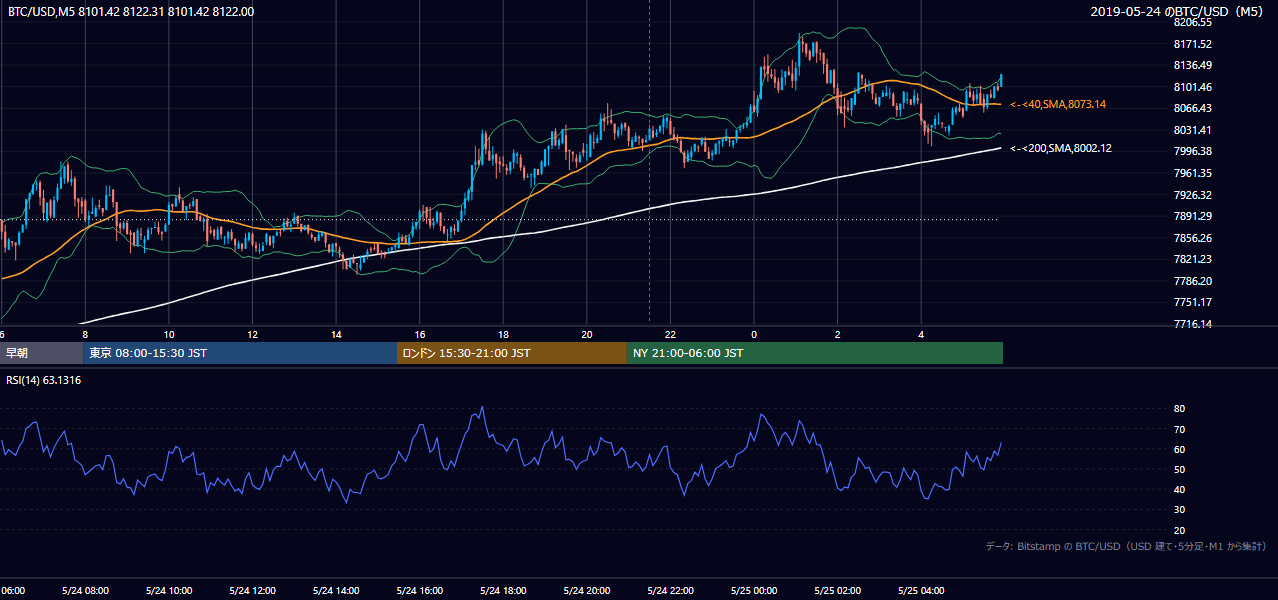Click the 早朝 session bar
The width and height of the screenshot is (1278, 600).
pyautogui.click(x=42, y=353)
